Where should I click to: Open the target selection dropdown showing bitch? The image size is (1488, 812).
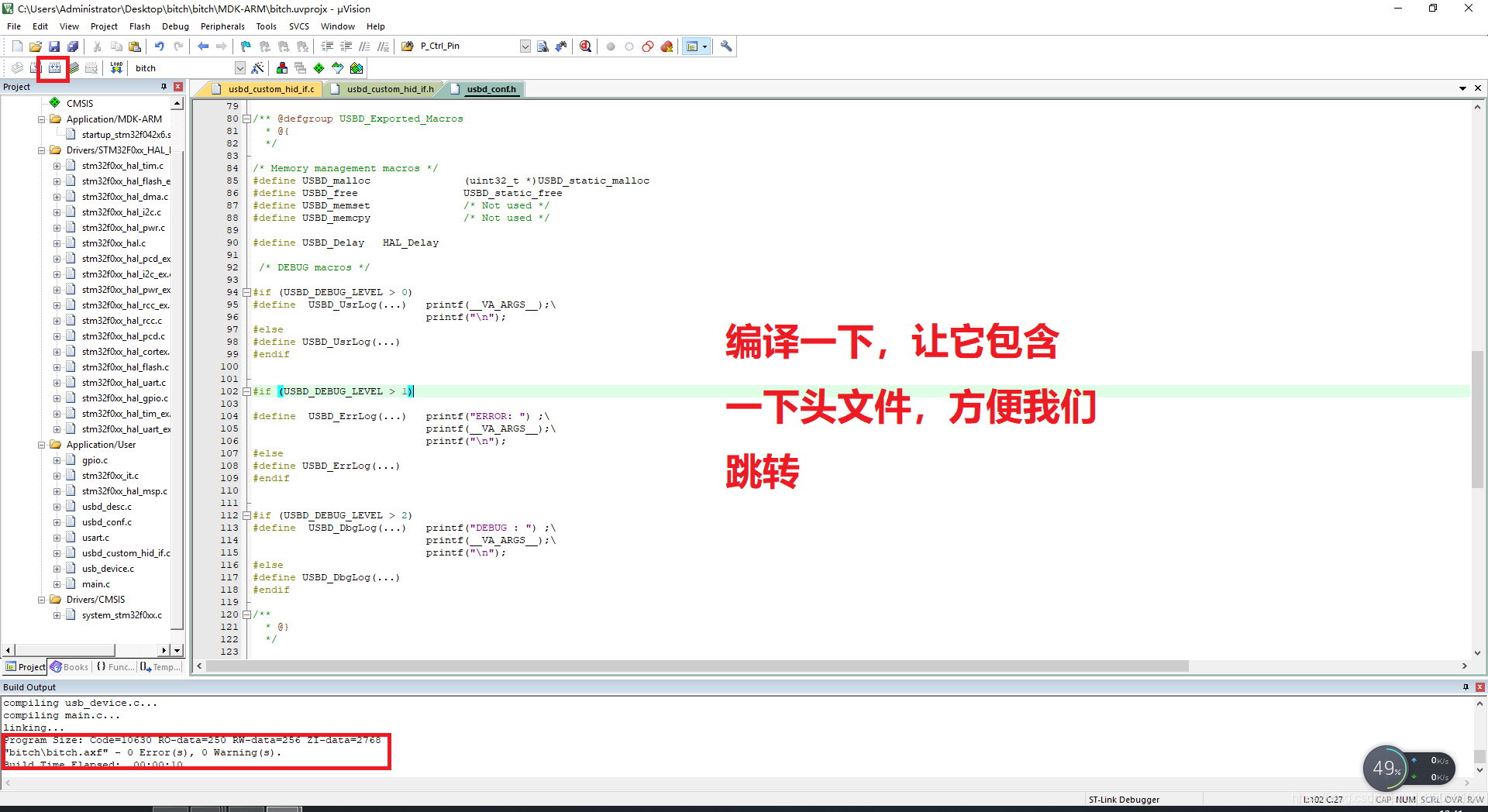[x=239, y=67]
